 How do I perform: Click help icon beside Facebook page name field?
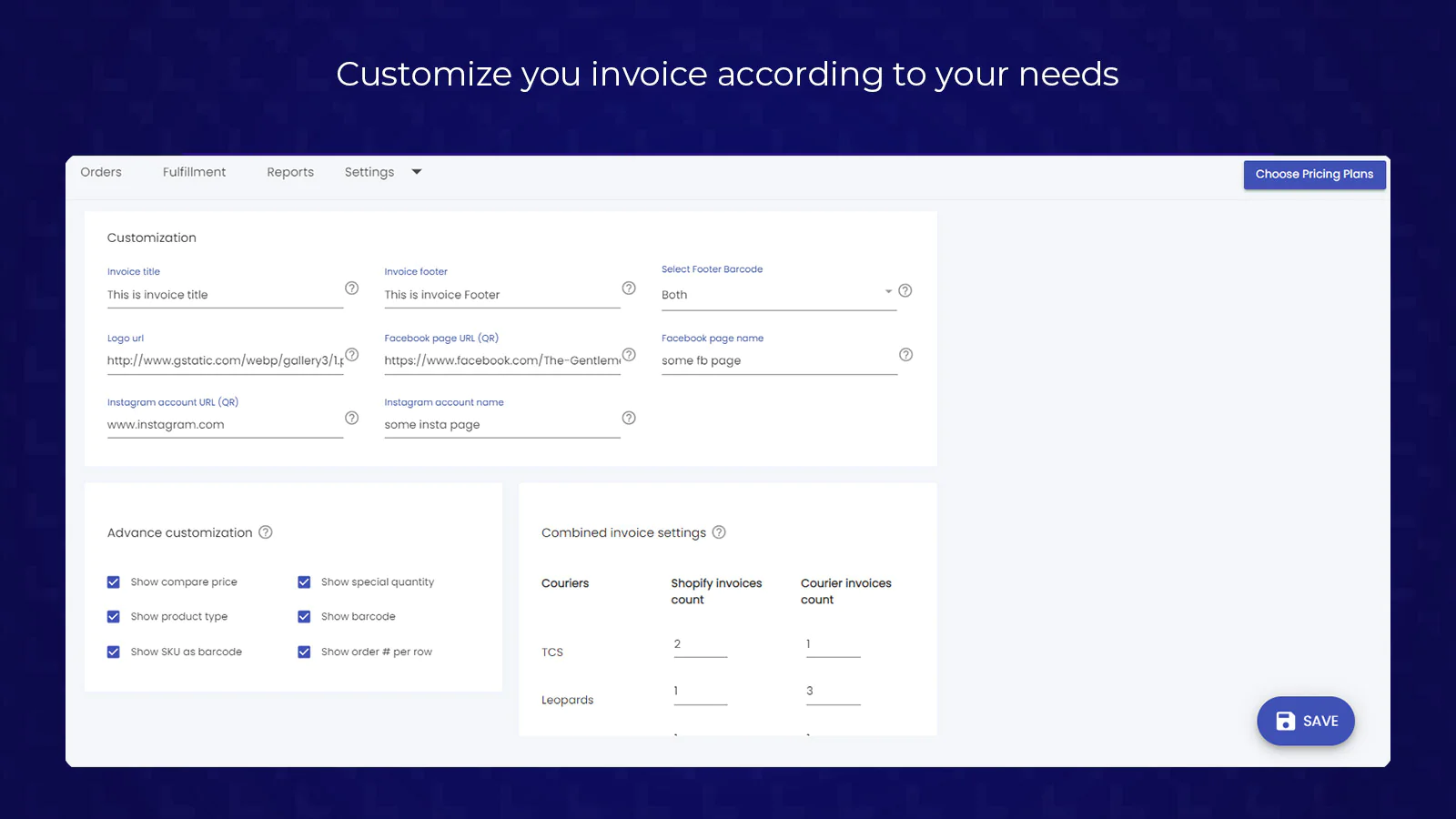pos(905,355)
